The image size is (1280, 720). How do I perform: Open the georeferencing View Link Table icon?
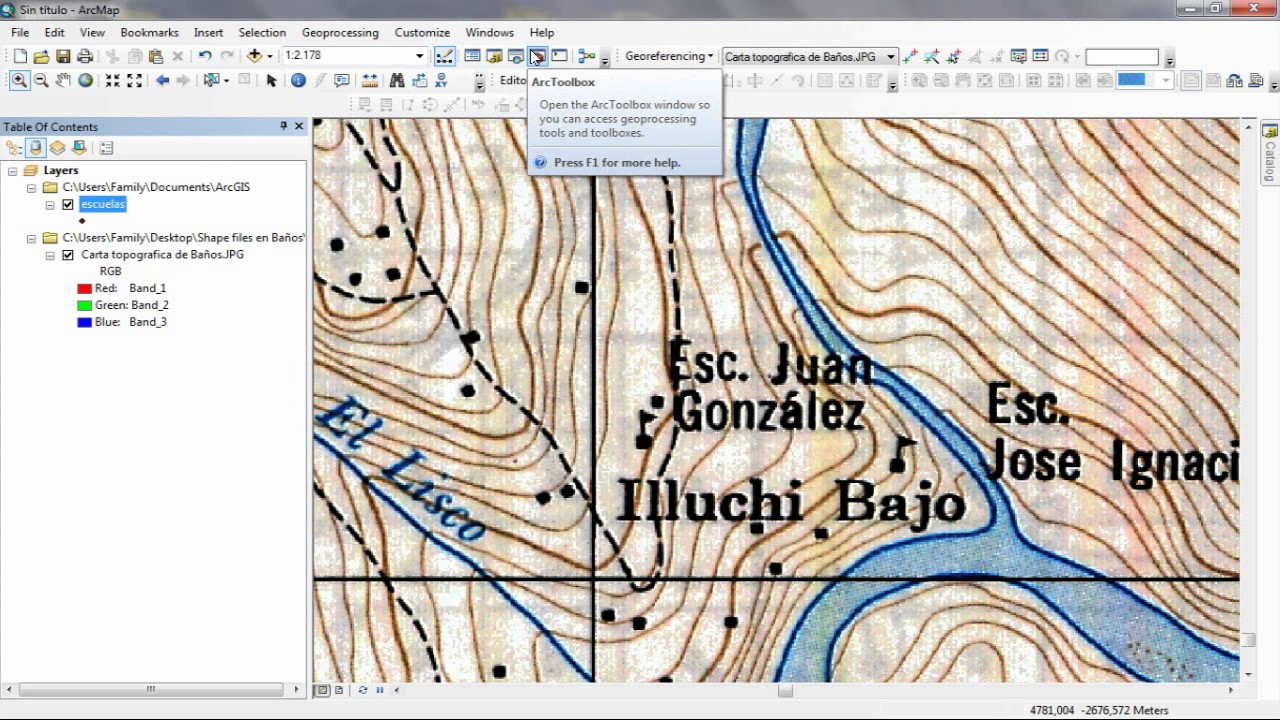(x=1040, y=56)
